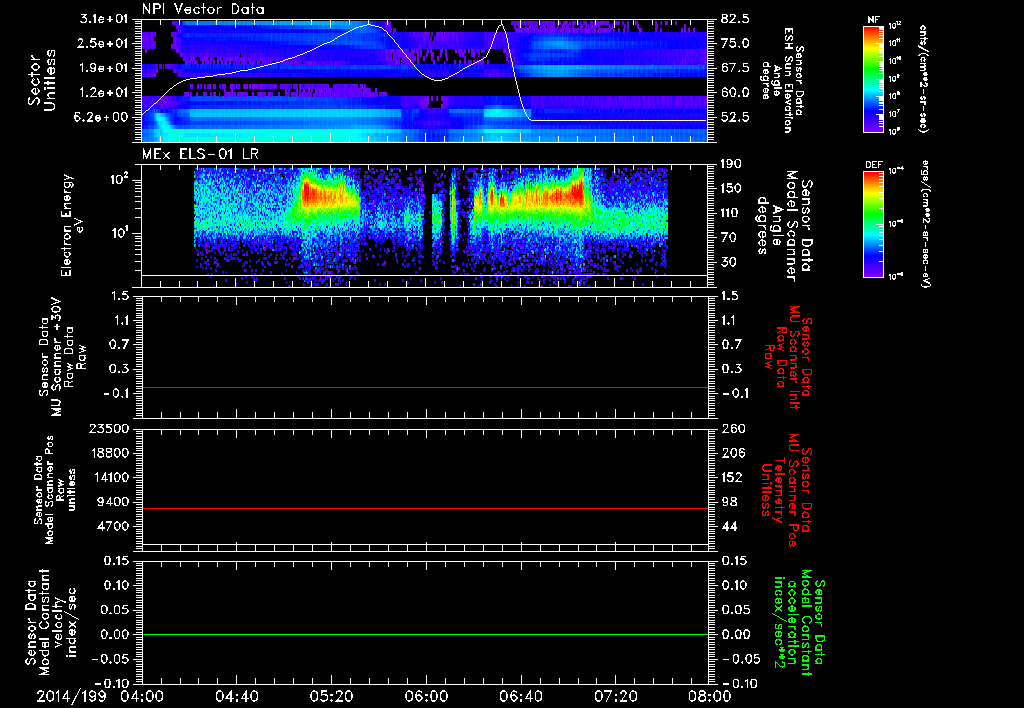Click the "06:00" time tick label
The height and width of the screenshot is (708, 1024).
pyautogui.click(x=426, y=696)
